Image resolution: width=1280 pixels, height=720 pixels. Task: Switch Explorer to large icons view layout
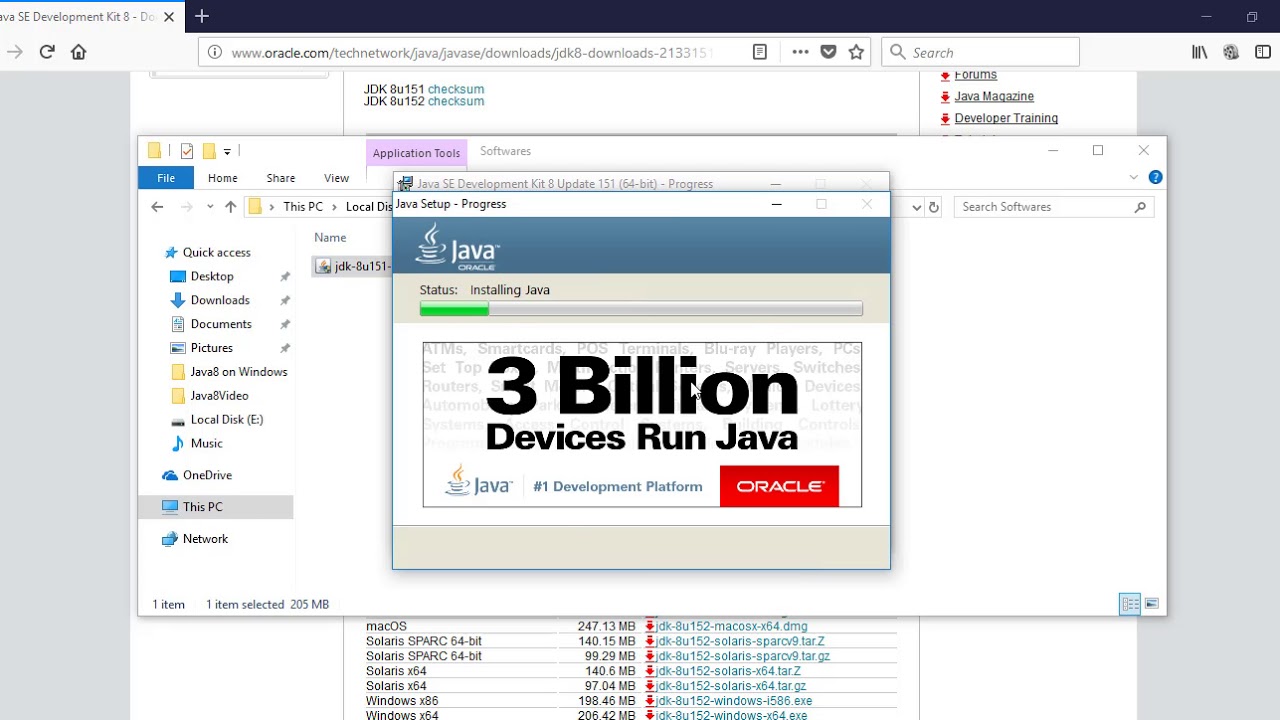[1151, 604]
